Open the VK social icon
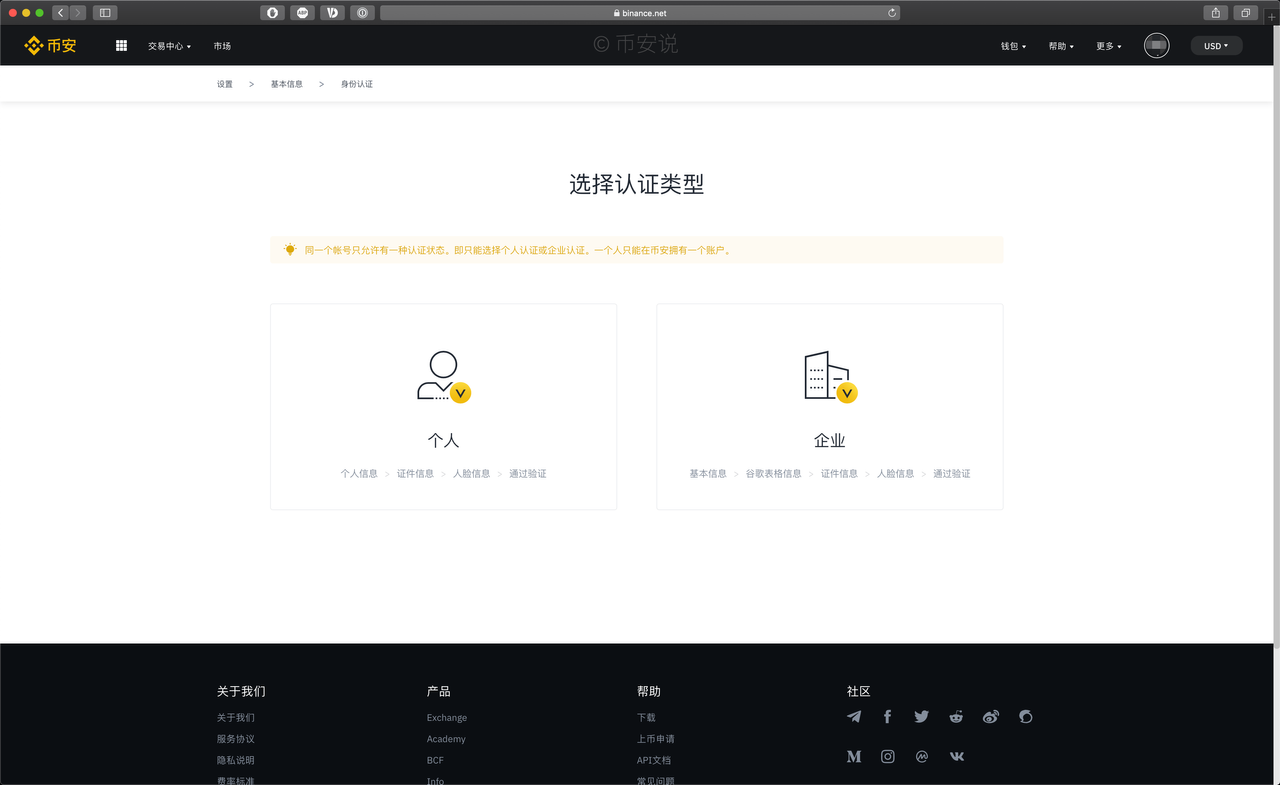The image size is (1280, 785). [957, 757]
